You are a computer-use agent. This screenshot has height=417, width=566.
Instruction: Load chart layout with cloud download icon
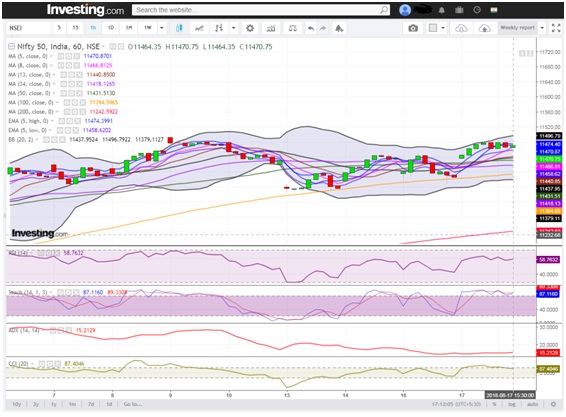click(461, 28)
